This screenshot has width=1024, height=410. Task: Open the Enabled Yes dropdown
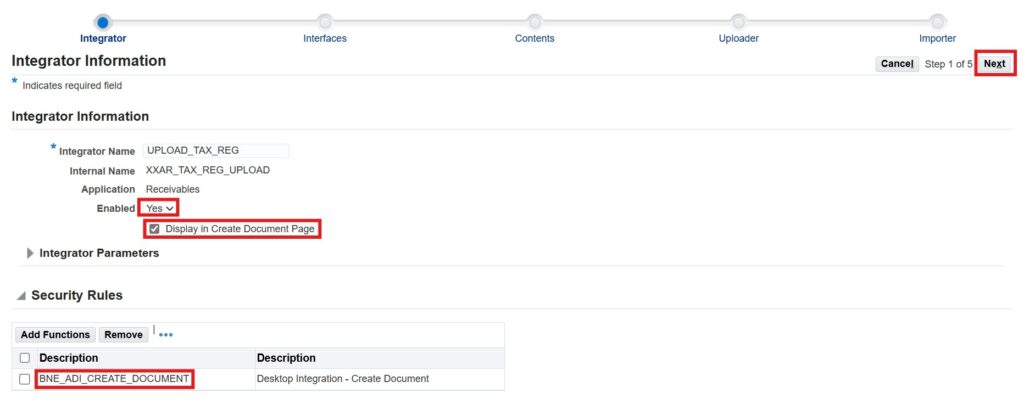click(160, 208)
